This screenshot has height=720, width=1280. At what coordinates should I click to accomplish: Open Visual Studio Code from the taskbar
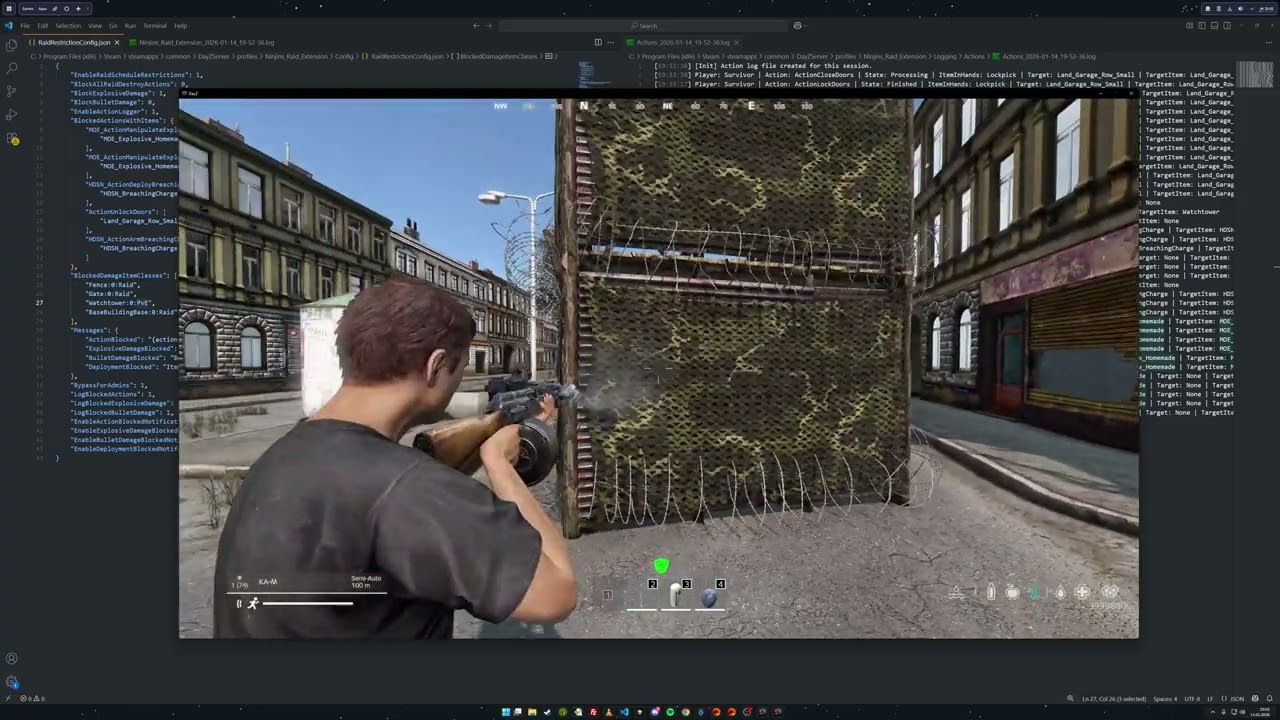click(x=624, y=712)
